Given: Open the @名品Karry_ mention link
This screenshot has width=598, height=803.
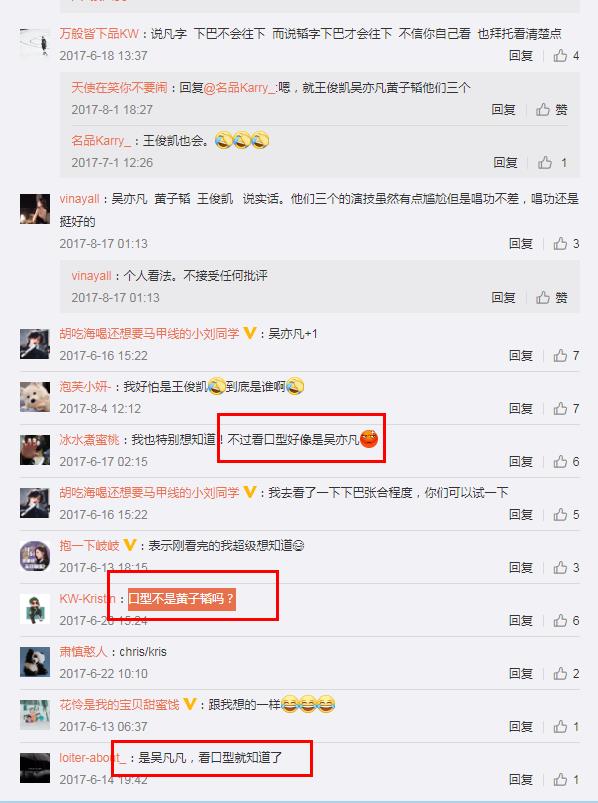Looking at the screenshot, I should point(240,88).
